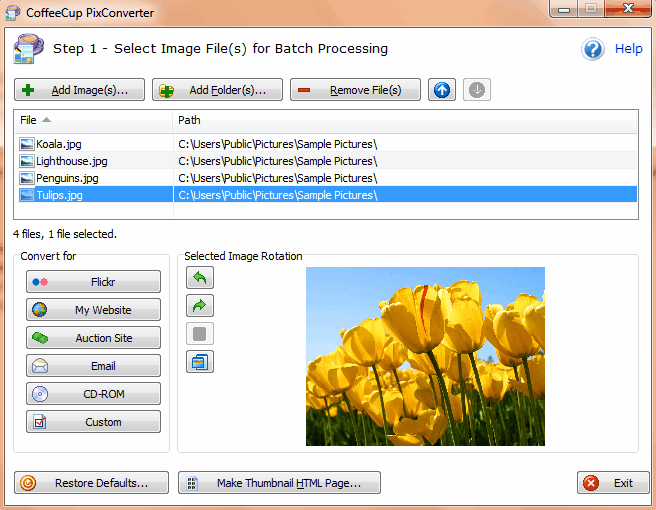The width and height of the screenshot is (656, 510).
Task: Click the Remove File(s) button
Action: click(355, 90)
